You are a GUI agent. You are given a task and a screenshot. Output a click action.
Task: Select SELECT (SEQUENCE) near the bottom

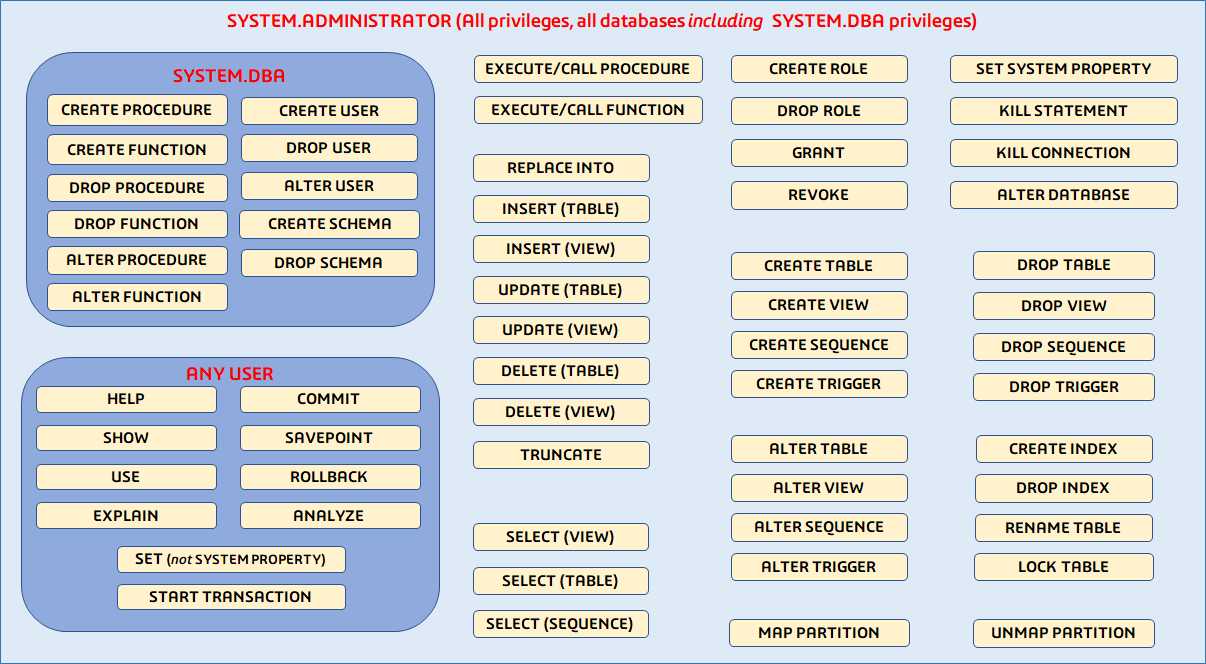coord(561,624)
